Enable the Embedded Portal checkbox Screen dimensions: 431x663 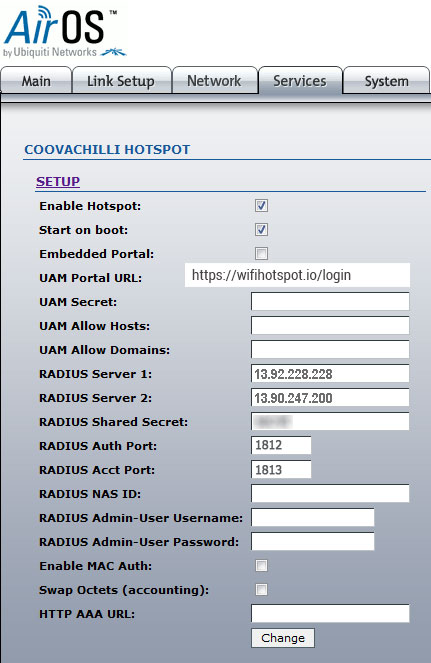(261, 254)
